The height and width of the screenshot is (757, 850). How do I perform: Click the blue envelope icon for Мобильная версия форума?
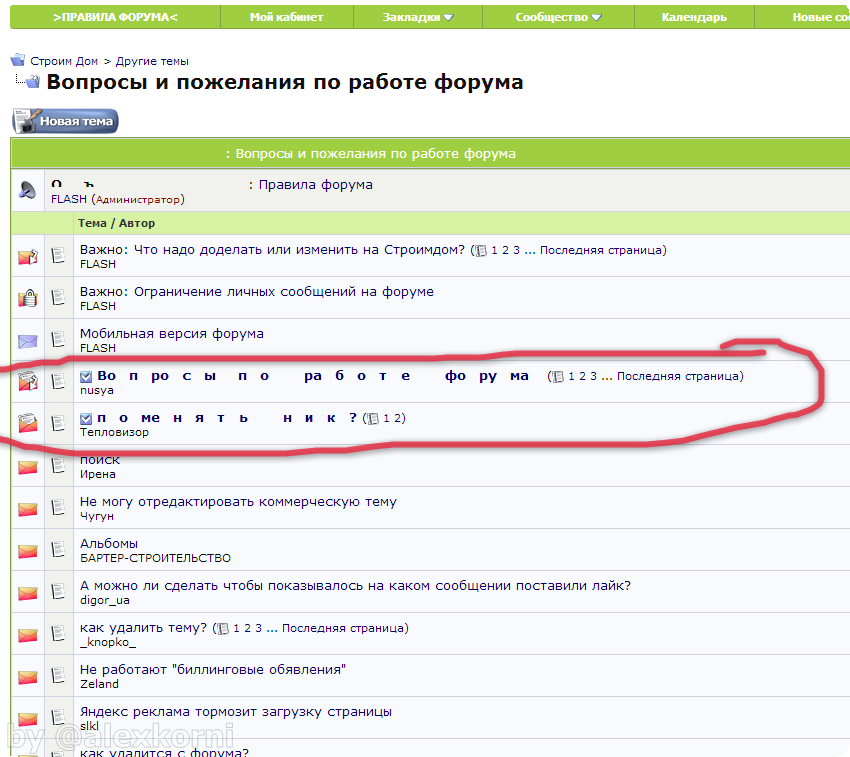coord(28,341)
